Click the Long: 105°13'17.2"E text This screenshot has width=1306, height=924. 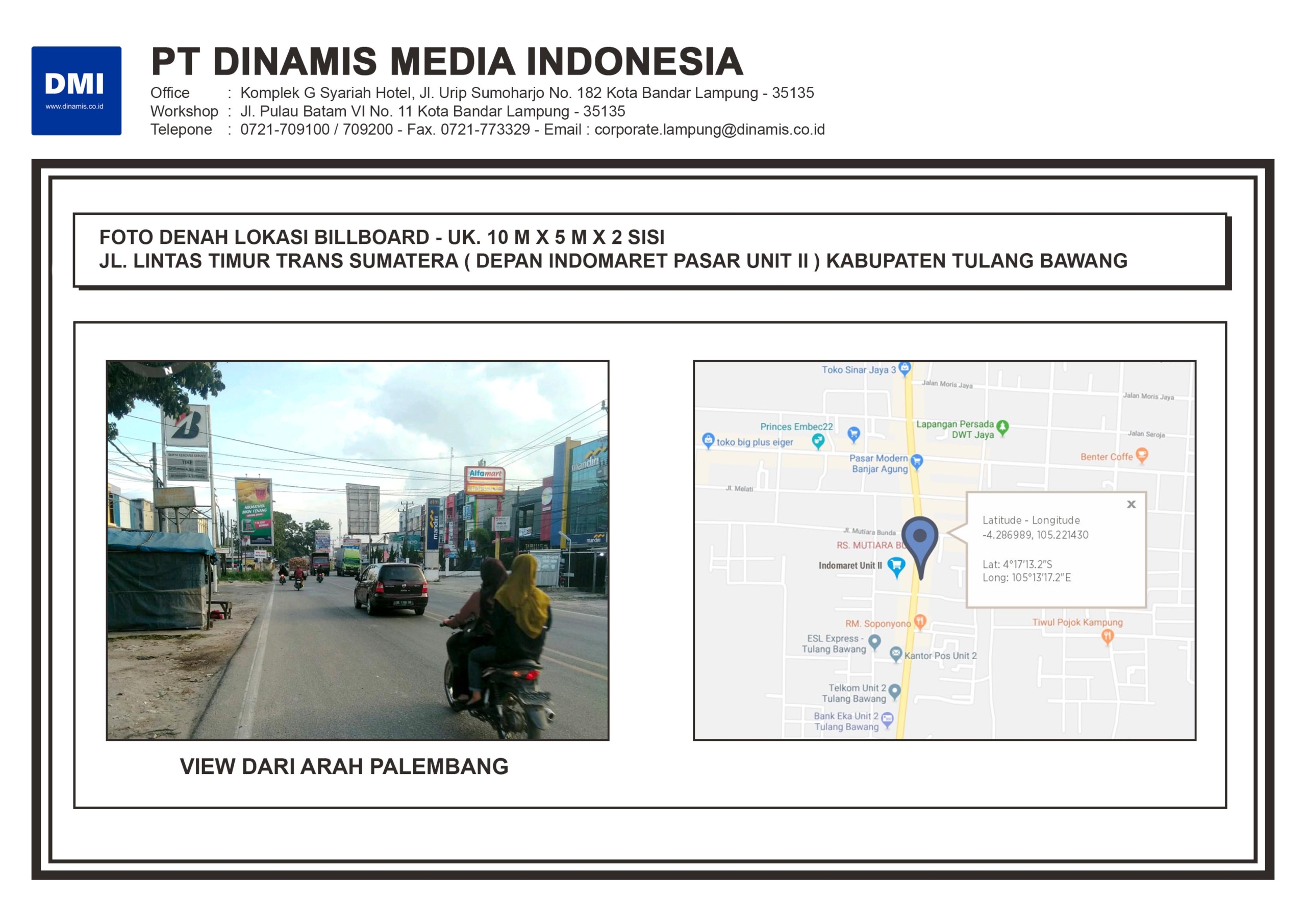1027,578
